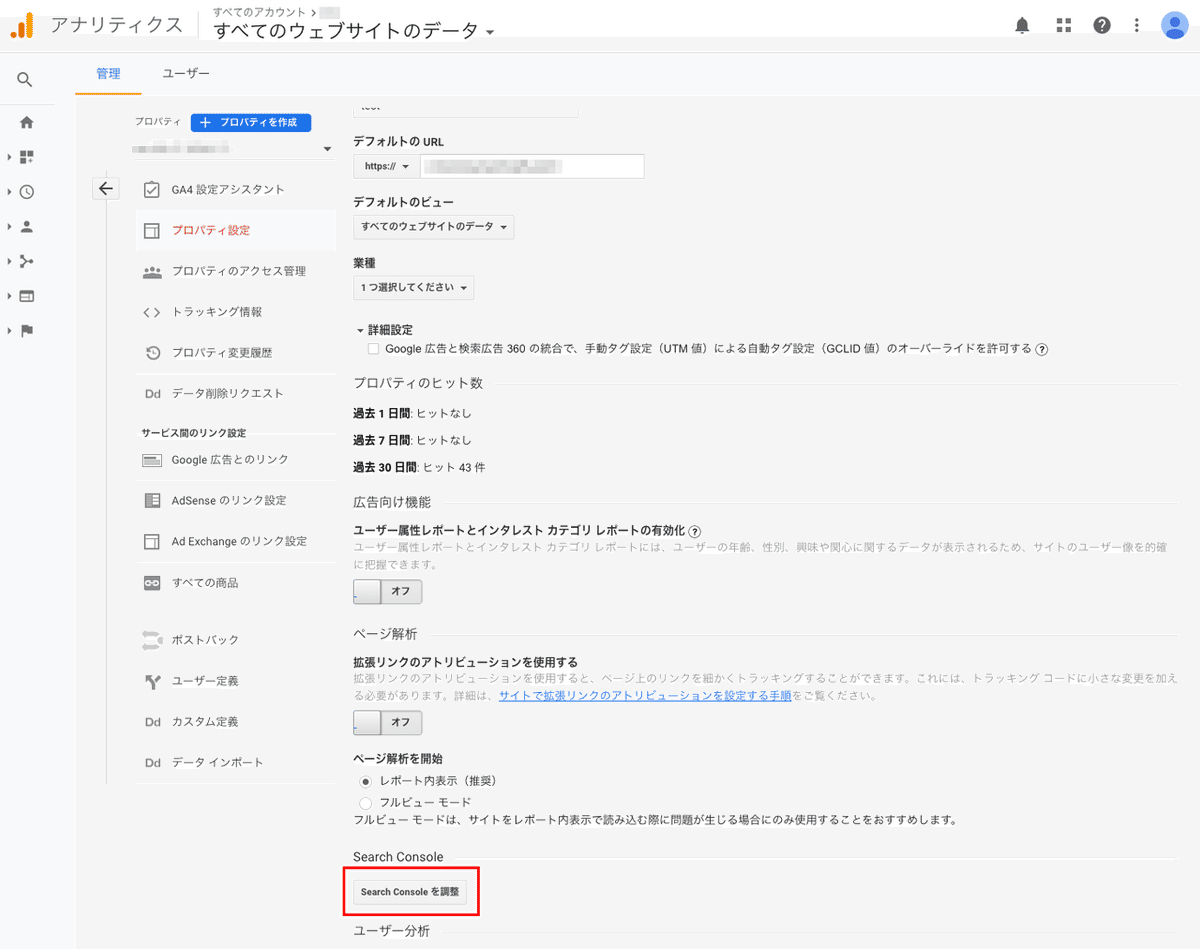Open Conversions flag icon in sidebar
Viewport: 1200px width, 949px height.
pyautogui.click(x=27, y=331)
